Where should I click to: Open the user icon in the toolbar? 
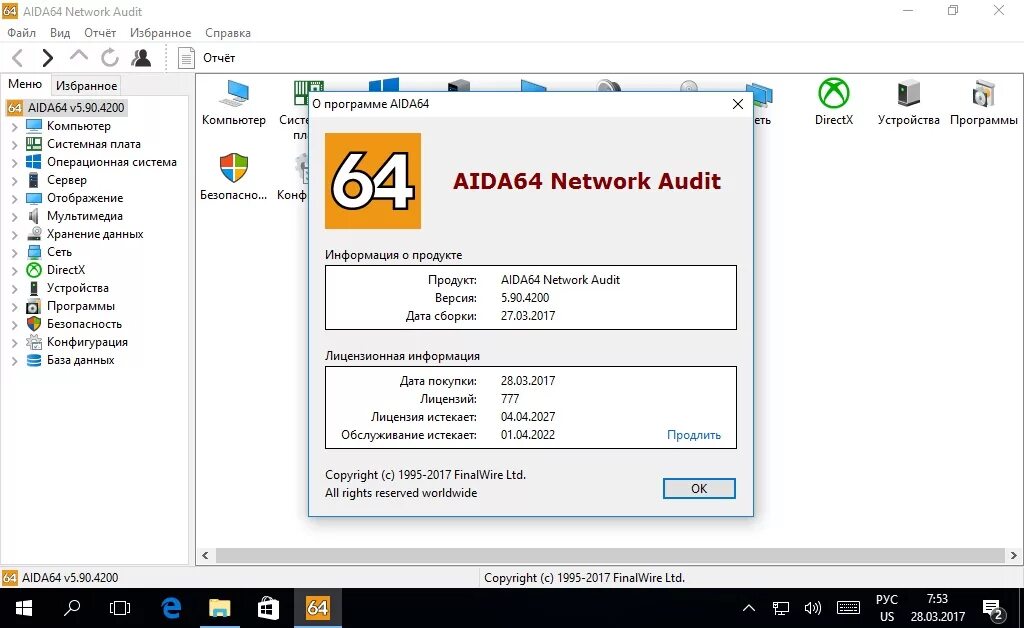(x=141, y=57)
